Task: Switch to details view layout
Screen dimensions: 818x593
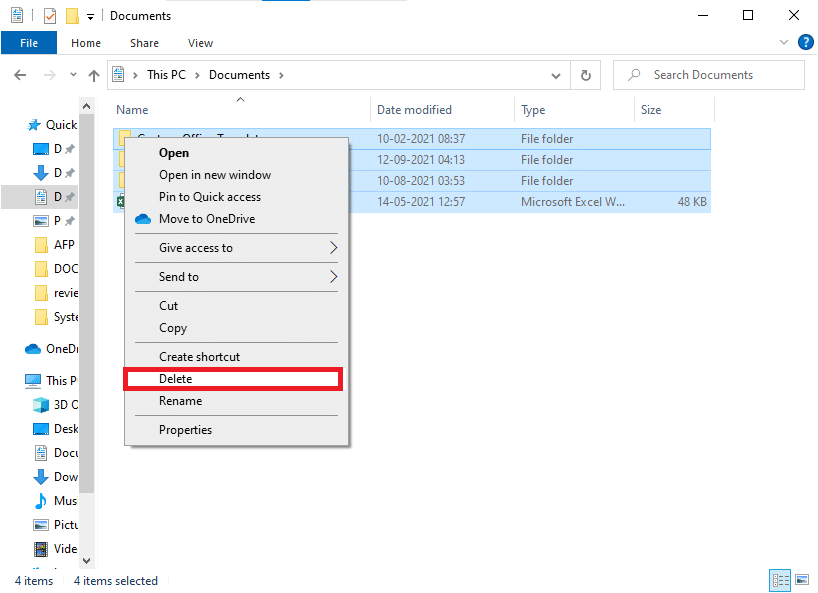Action: [x=780, y=581]
